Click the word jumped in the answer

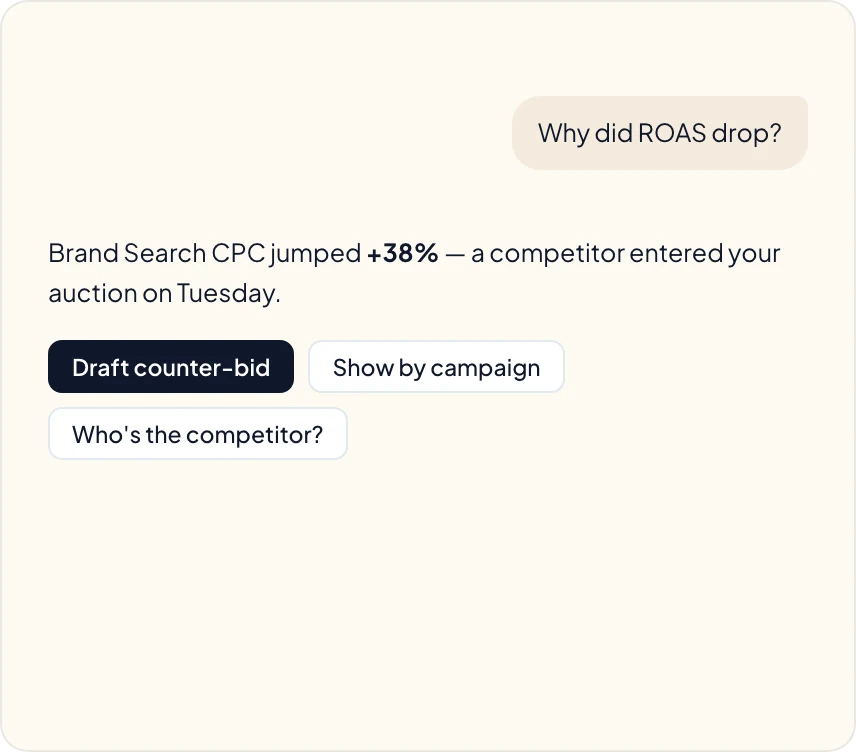pyautogui.click(x=315, y=254)
